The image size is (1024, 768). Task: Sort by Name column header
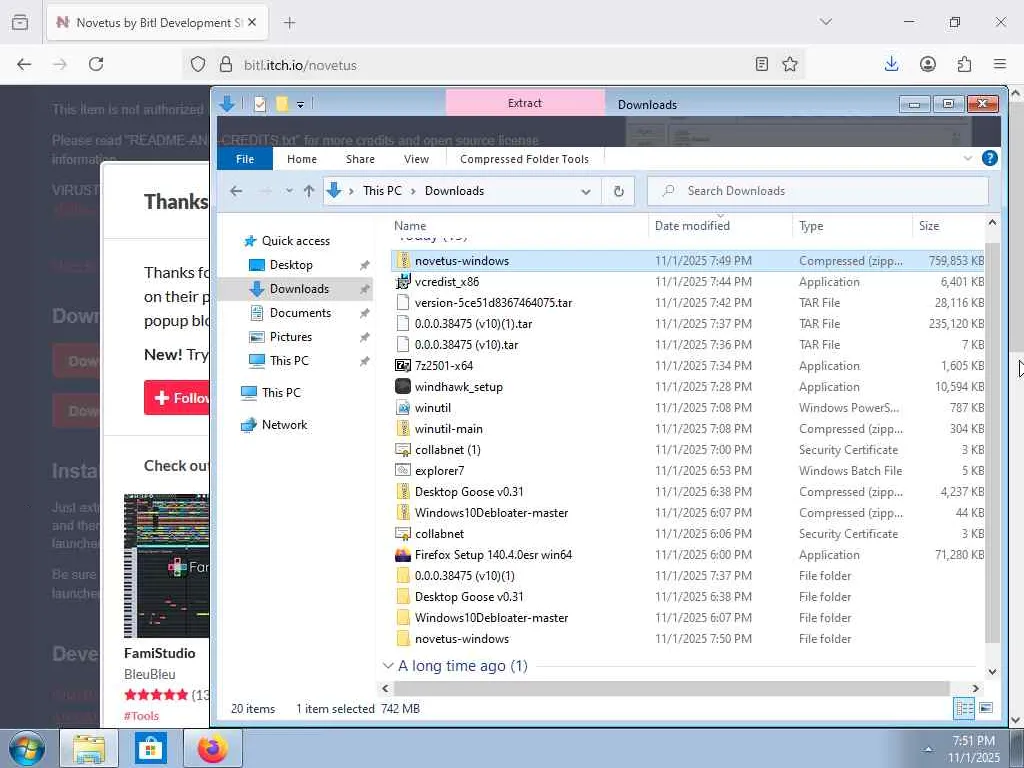click(410, 225)
